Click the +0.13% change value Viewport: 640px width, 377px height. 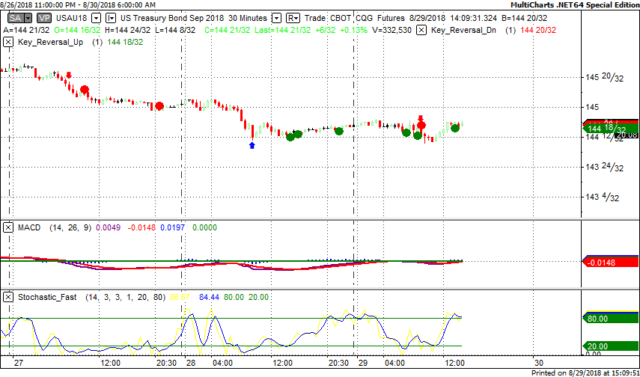point(355,30)
